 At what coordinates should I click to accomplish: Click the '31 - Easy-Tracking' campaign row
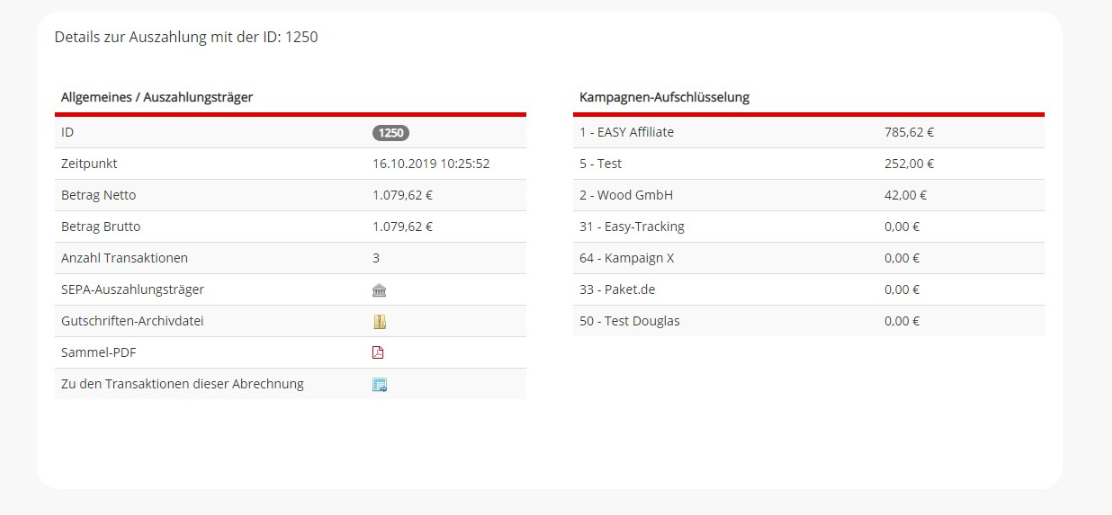[808, 227]
